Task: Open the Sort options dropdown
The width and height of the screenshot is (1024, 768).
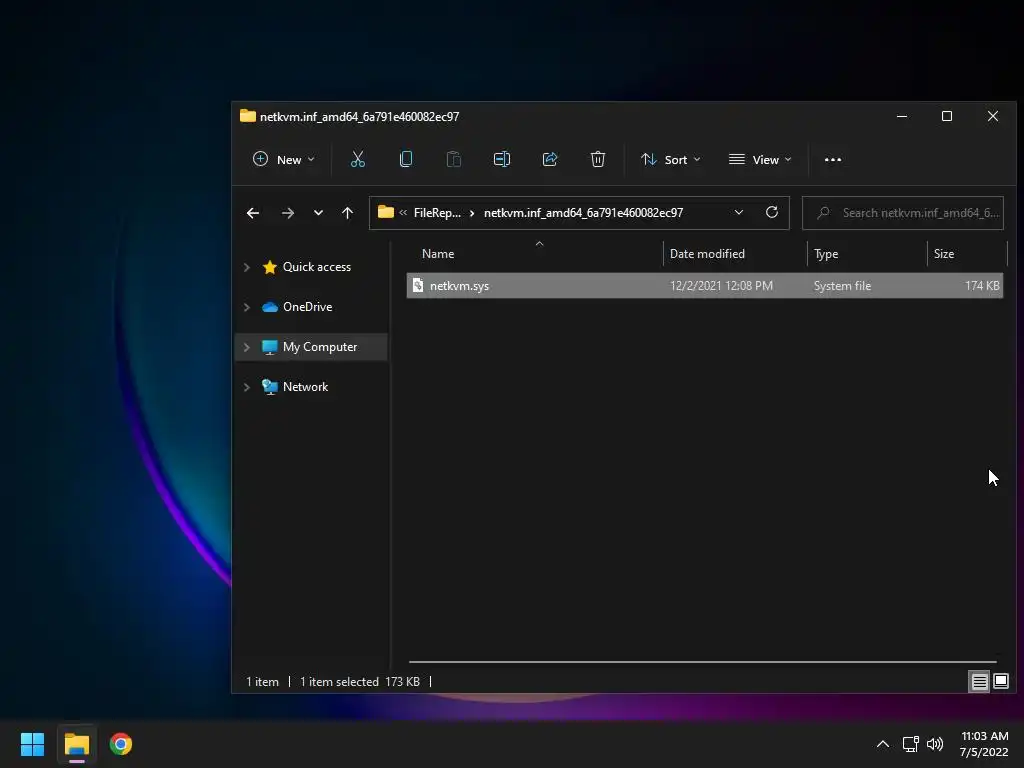Action: (x=671, y=159)
